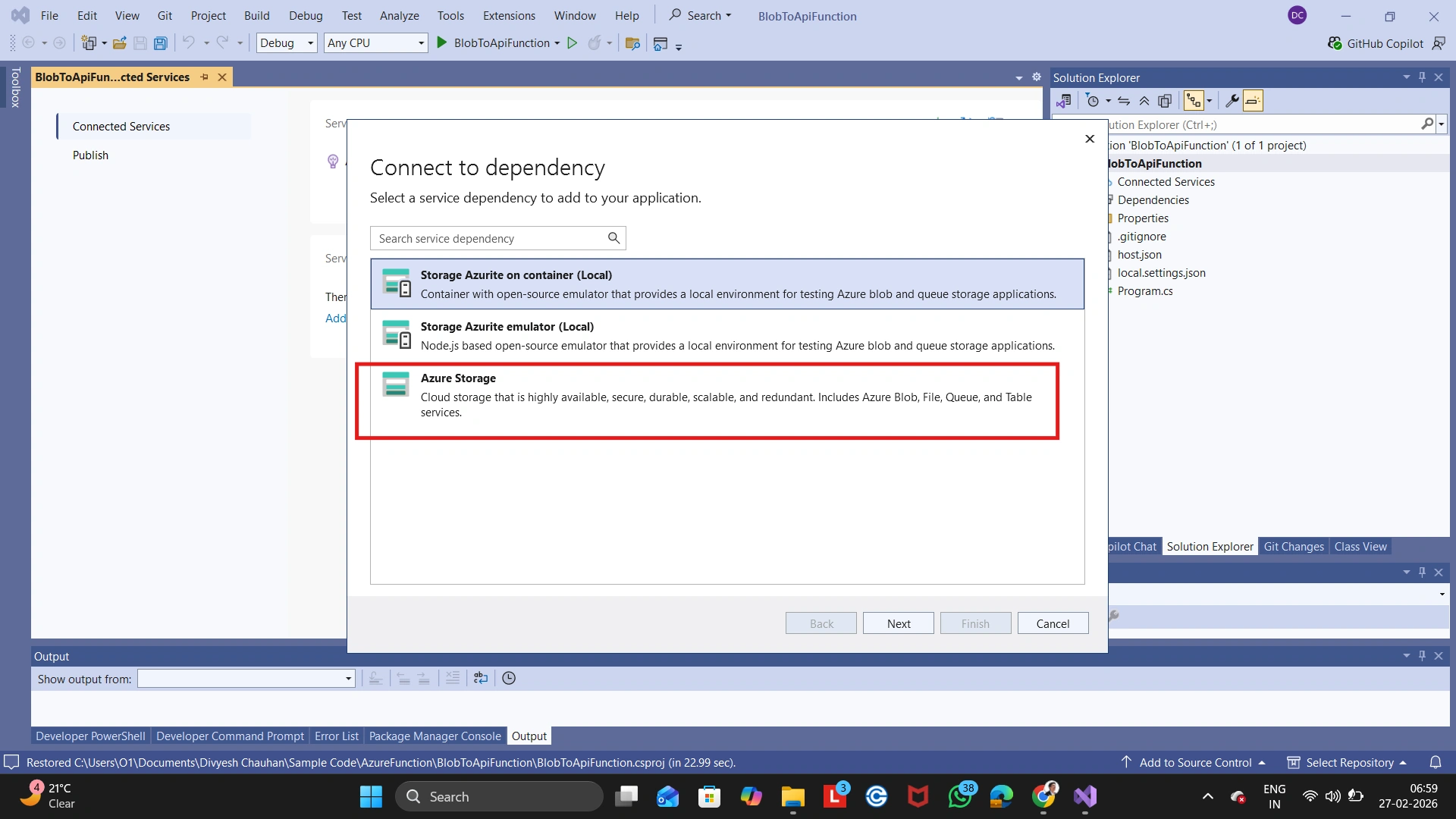Open WhatsApp from the taskbar
The width and height of the screenshot is (1456, 819).
point(961,796)
